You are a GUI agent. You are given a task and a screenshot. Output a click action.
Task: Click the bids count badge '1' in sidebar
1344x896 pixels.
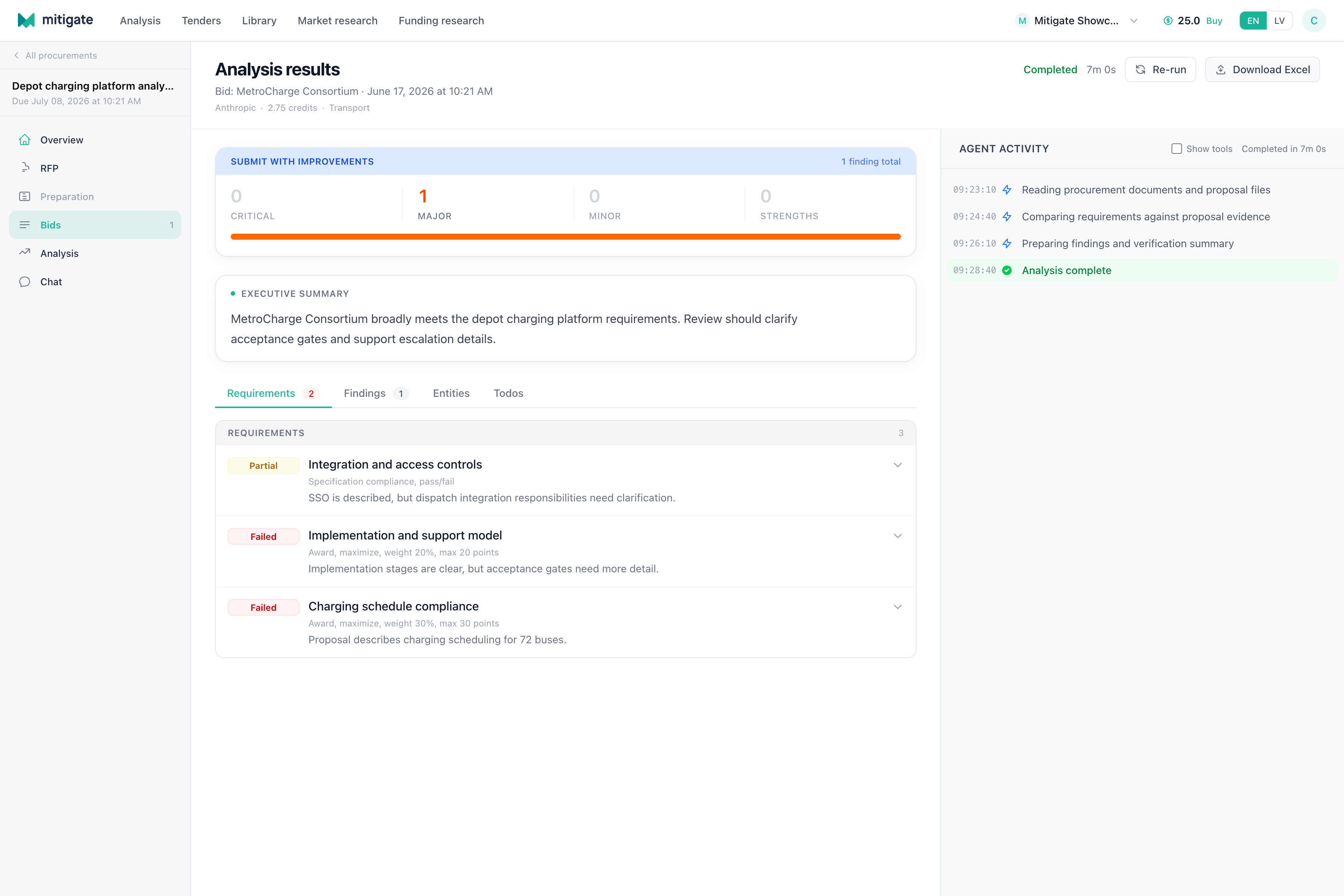[171, 225]
